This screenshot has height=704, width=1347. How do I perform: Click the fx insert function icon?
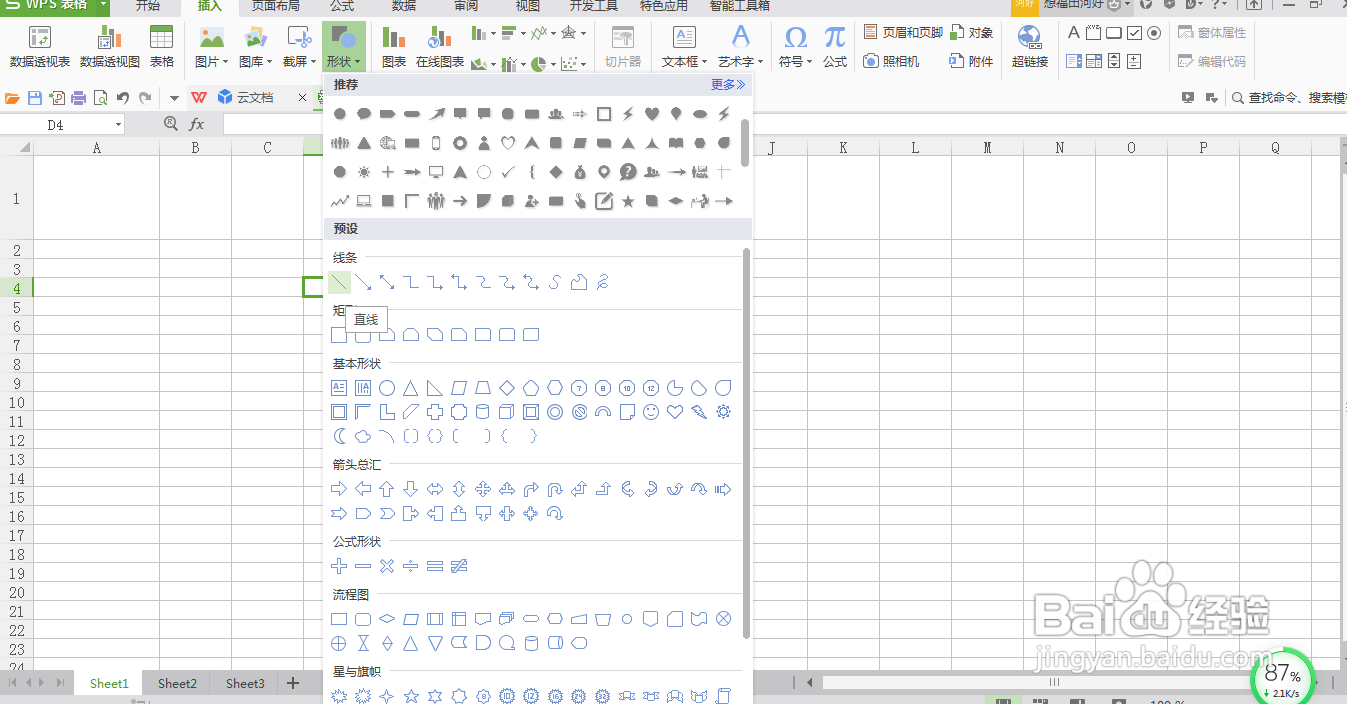(x=197, y=124)
